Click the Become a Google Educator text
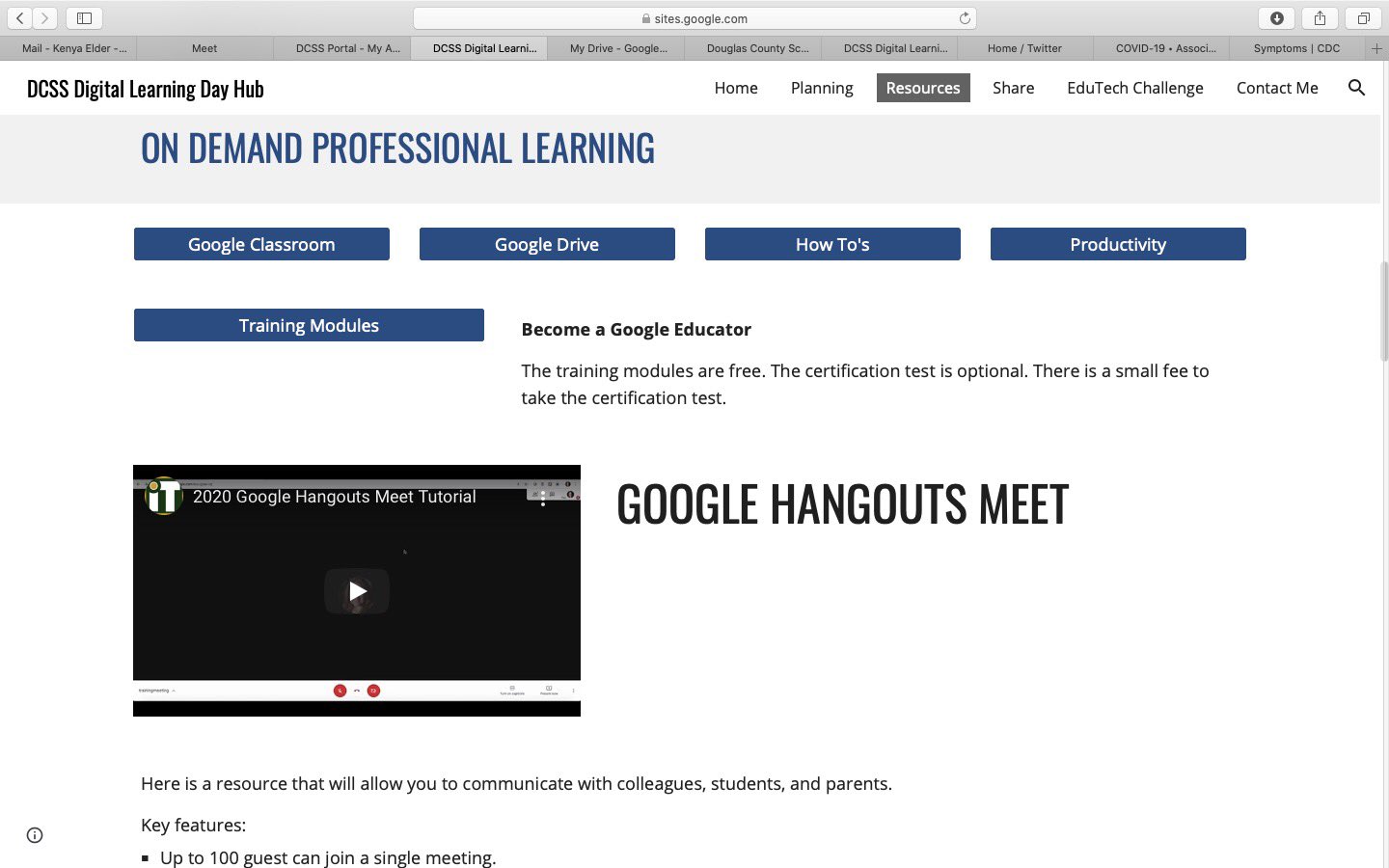This screenshot has height=868, width=1389. tap(636, 329)
